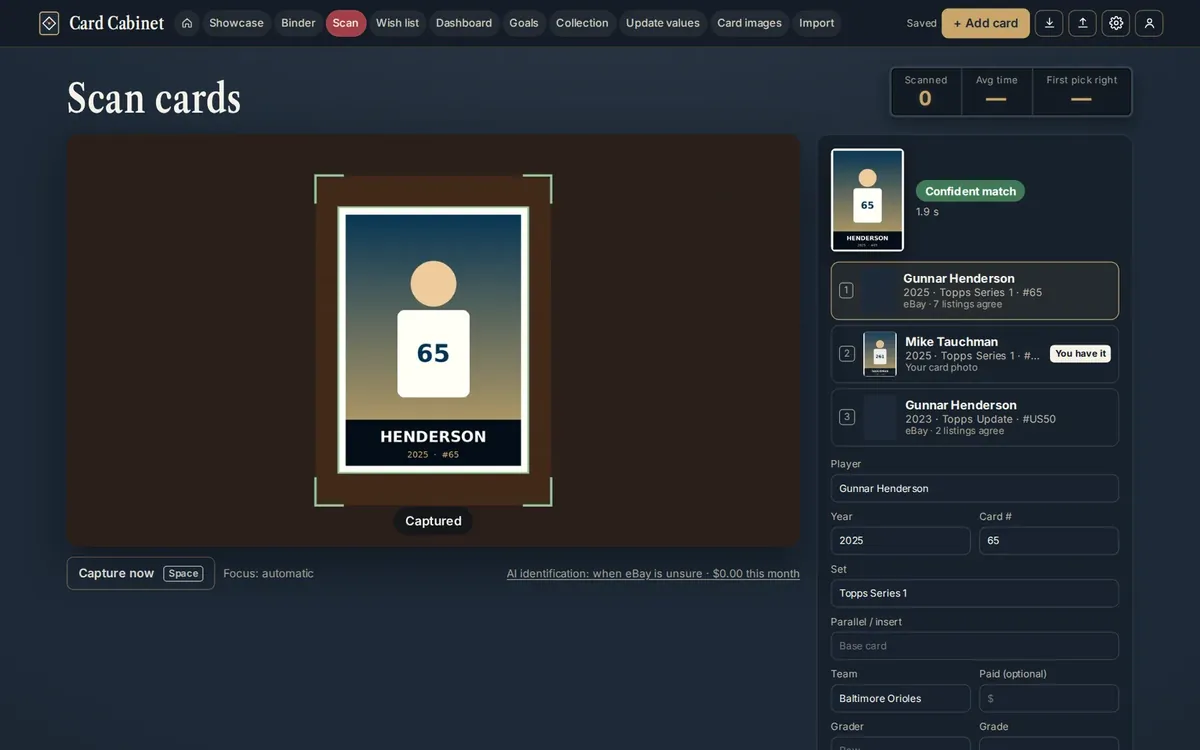
Task: Click the Year input field
Action: pos(900,540)
